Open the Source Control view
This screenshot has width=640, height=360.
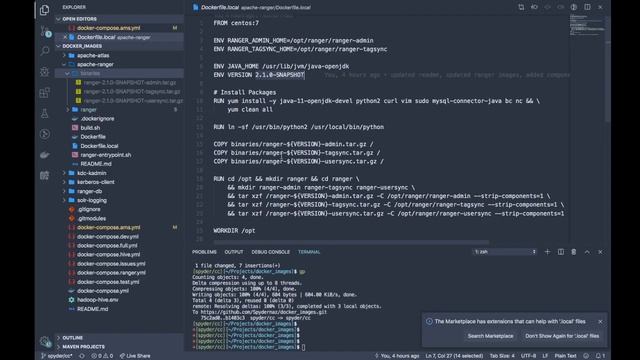click(x=45, y=31)
